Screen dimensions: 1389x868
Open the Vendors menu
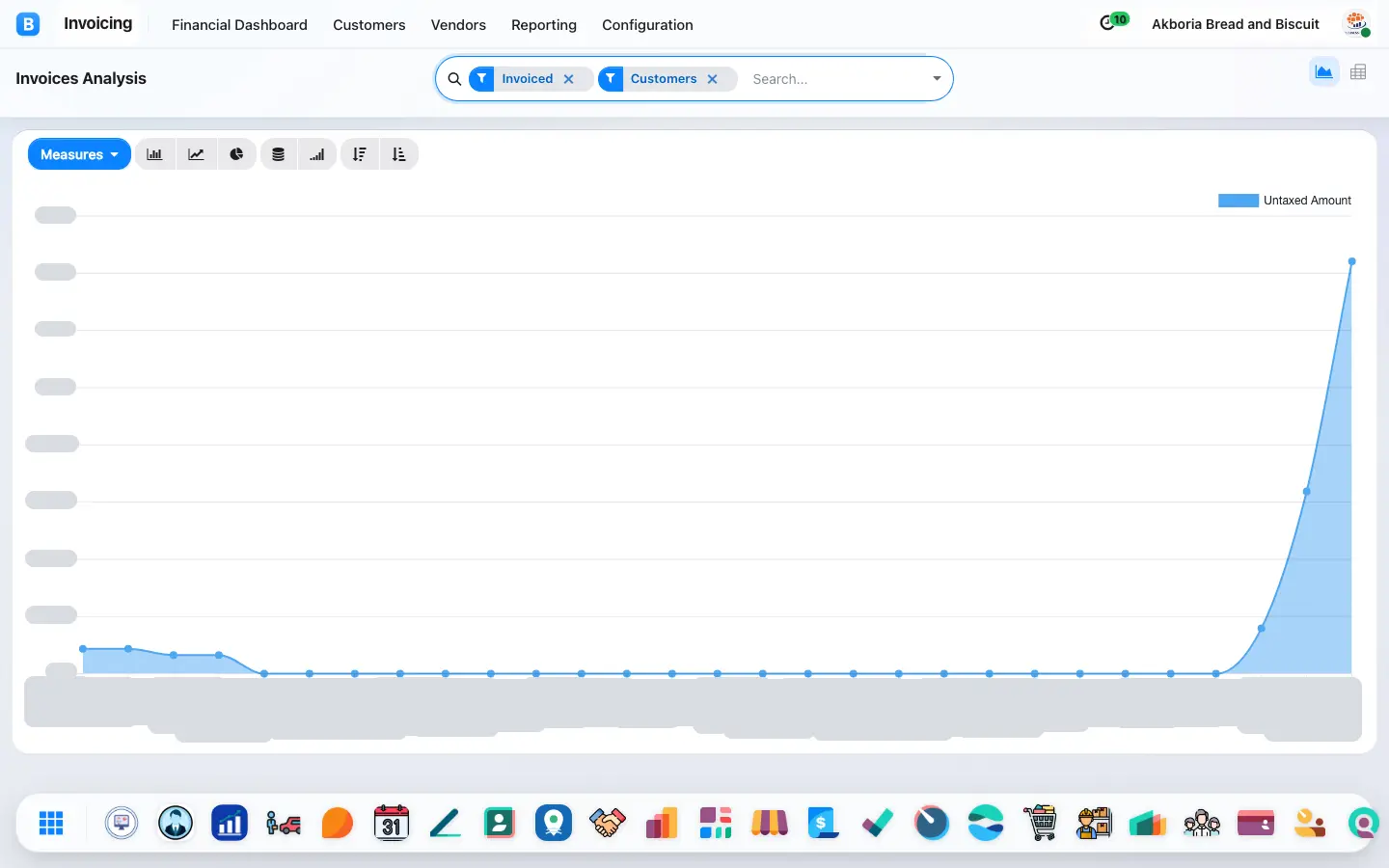pyautogui.click(x=458, y=25)
